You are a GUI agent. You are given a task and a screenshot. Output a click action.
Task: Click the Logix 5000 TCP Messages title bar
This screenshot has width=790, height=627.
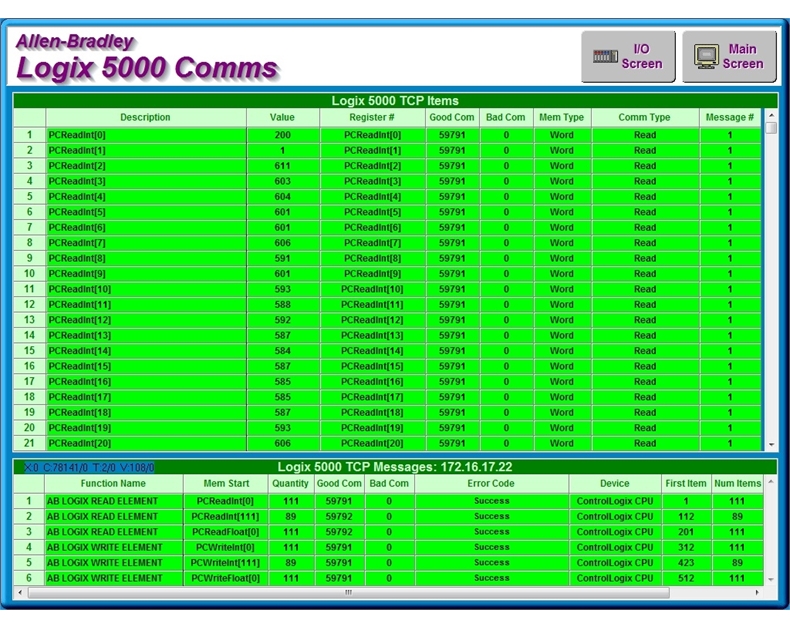click(395, 467)
